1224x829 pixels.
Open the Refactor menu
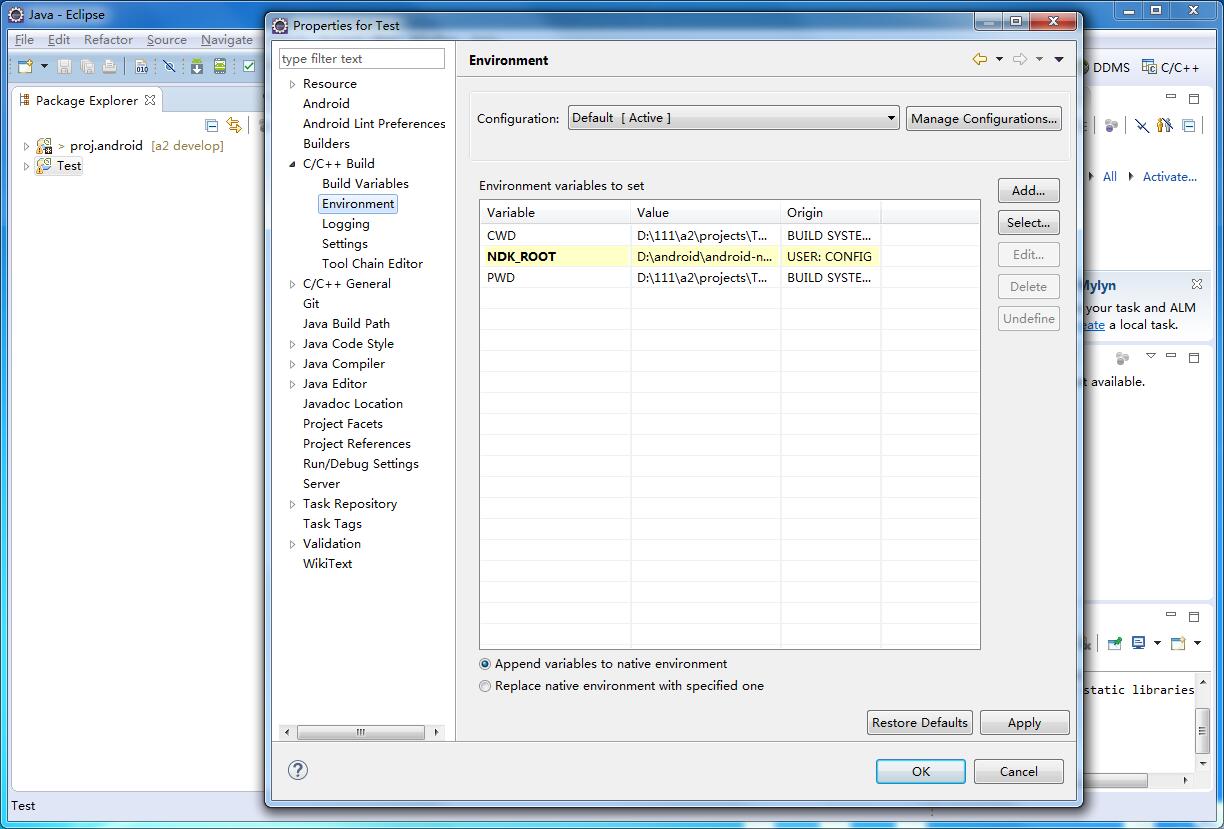(x=108, y=40)
